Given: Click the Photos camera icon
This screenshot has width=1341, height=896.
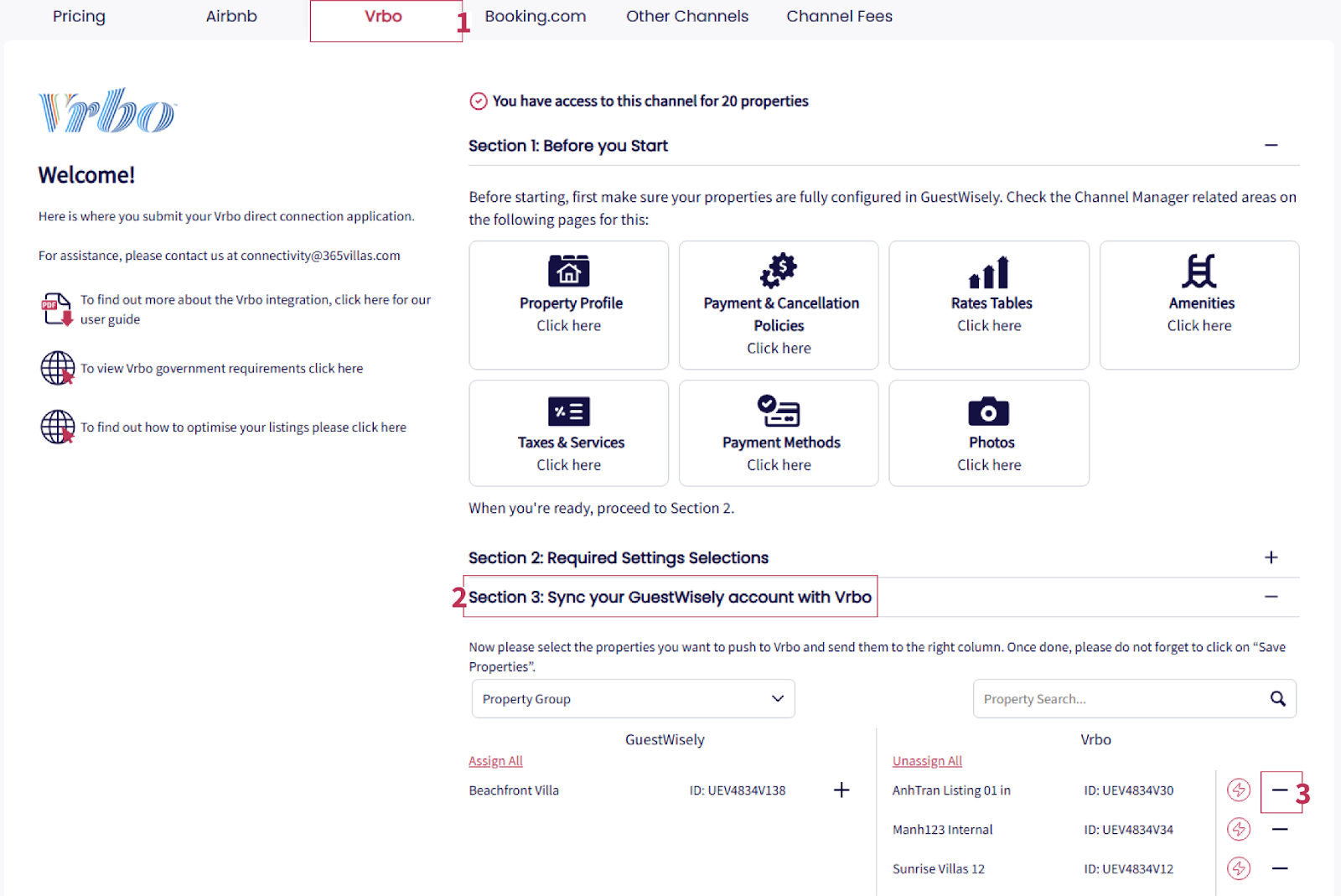Looking at the screenshot, I should tap(989, 412).
